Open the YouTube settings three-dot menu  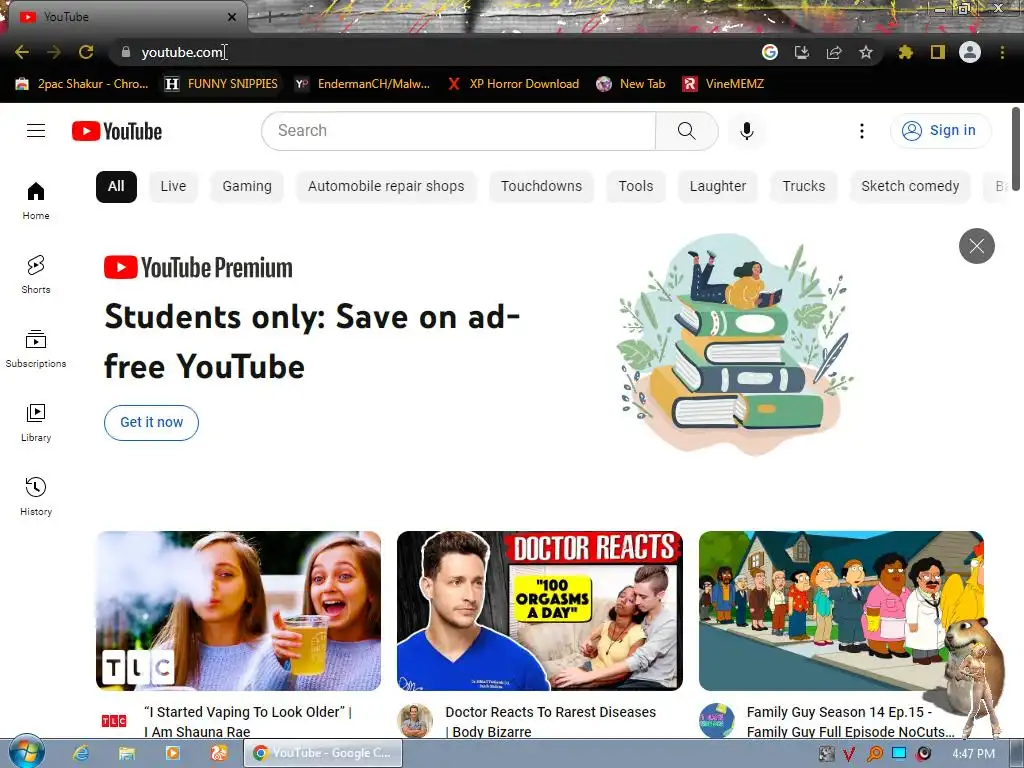[x=861, y=131]
